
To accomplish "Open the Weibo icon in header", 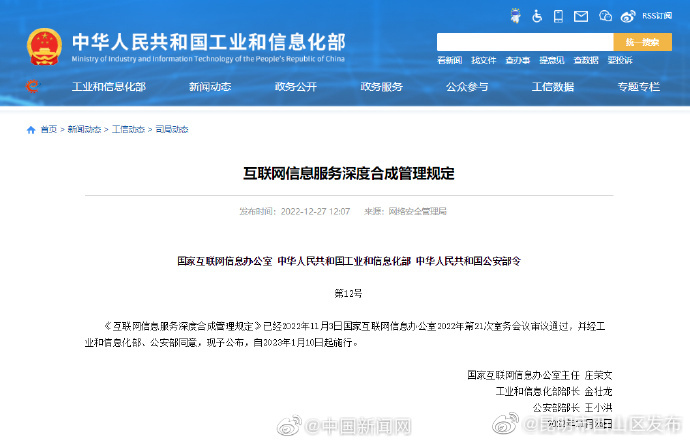I will [628, 16].
